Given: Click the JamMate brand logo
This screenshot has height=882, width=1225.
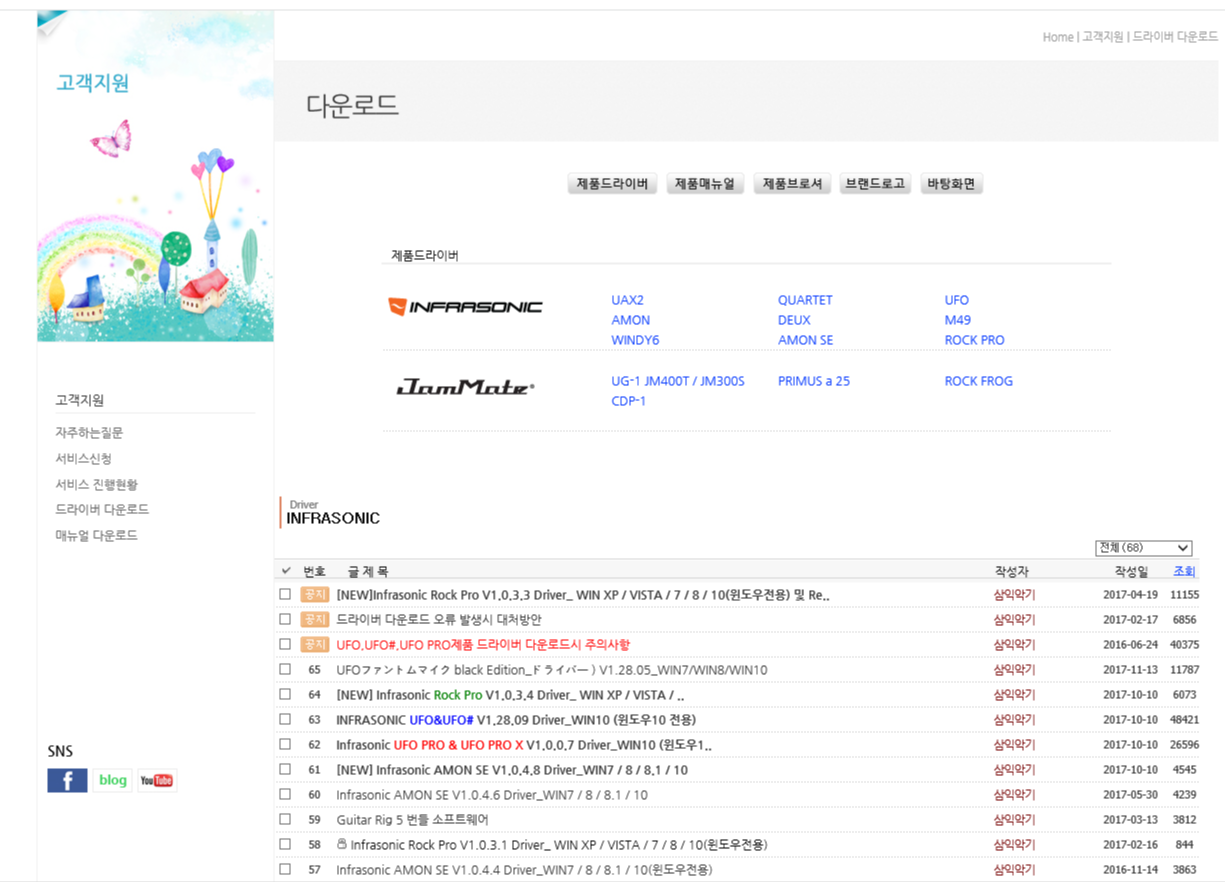Looking at the screenshot, I should pos(465,387).
